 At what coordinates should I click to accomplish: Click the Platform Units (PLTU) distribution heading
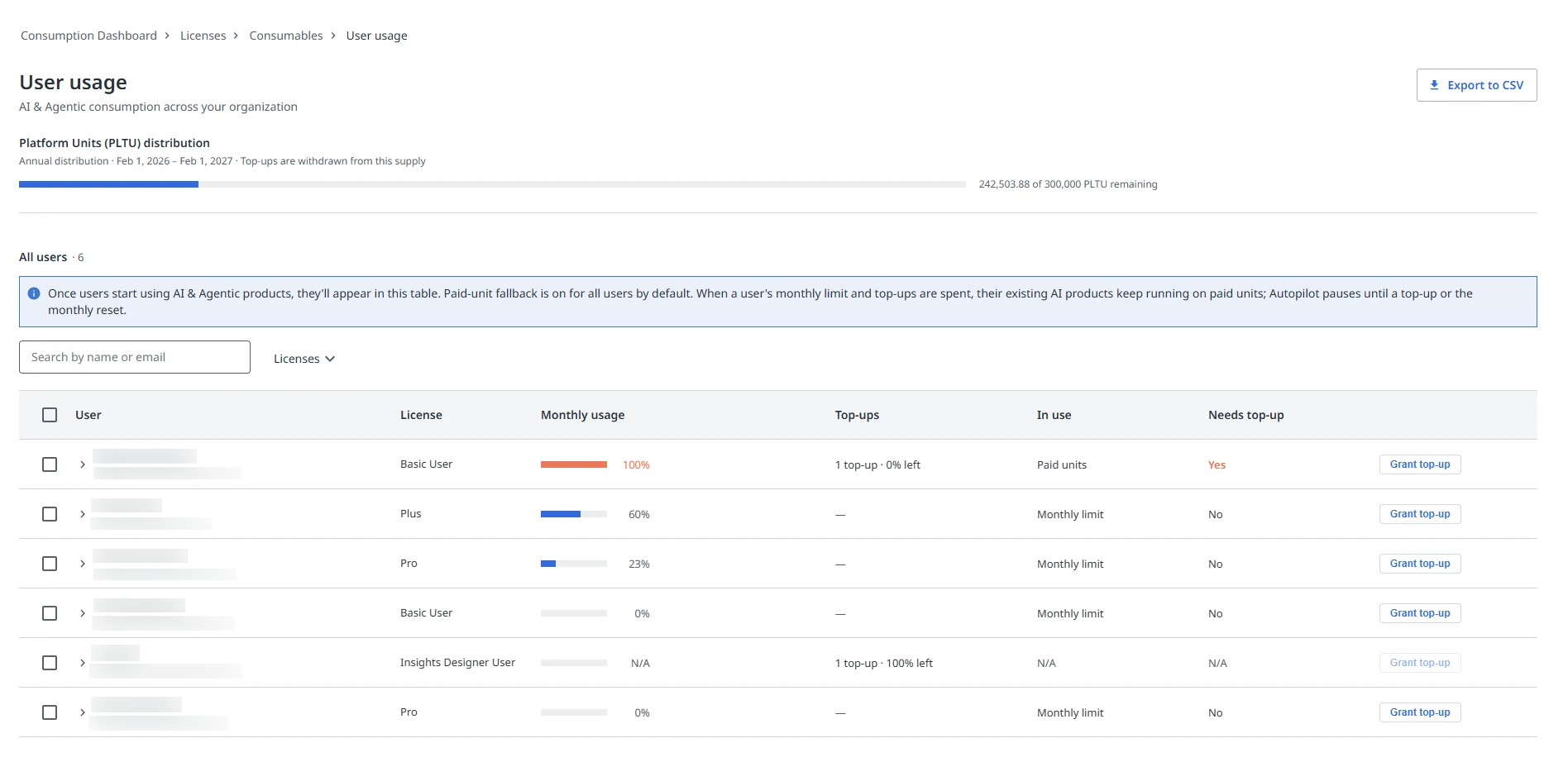click(x=114, y=143)
